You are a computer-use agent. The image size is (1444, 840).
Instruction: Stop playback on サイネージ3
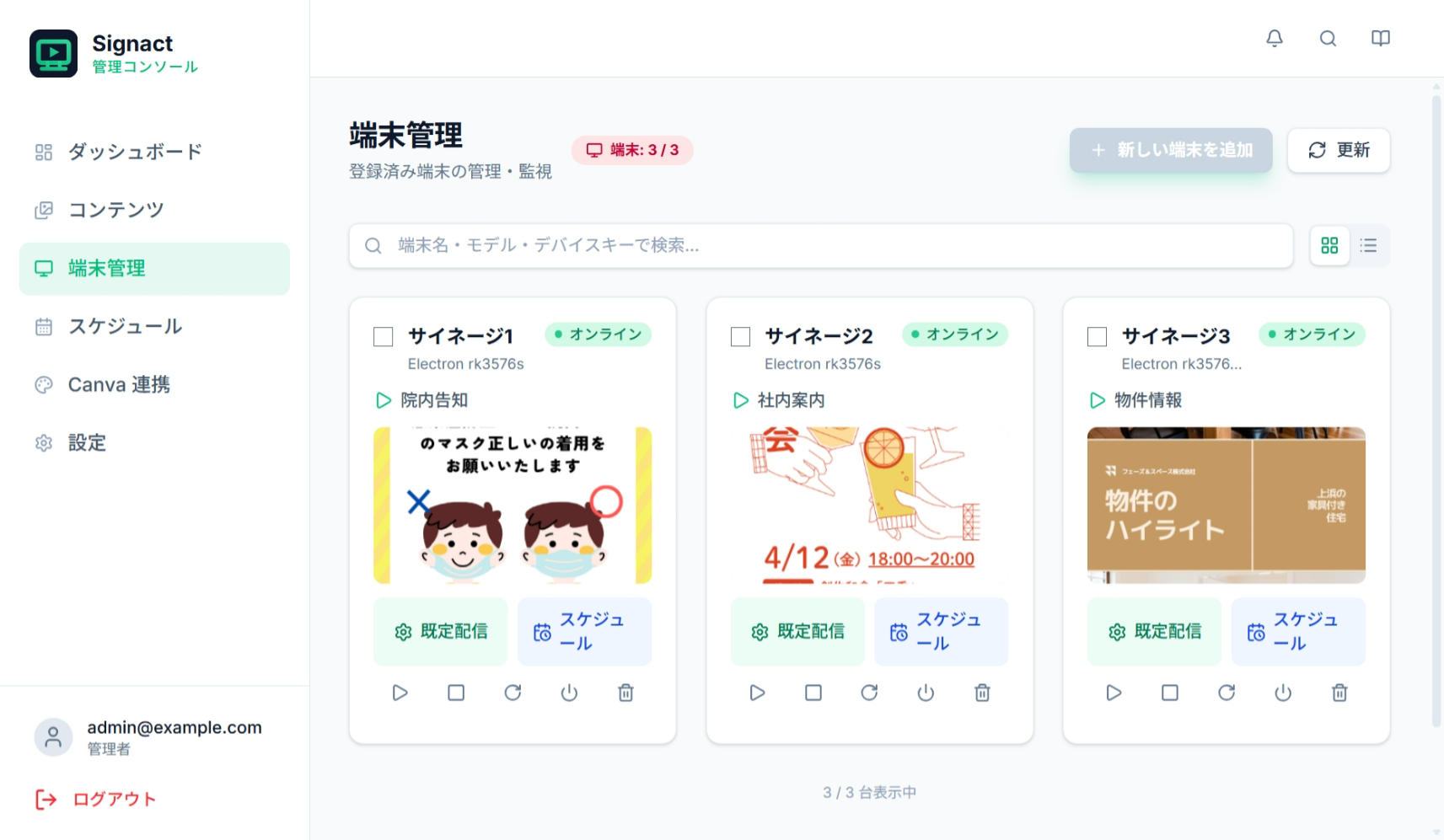(1170, 693)
